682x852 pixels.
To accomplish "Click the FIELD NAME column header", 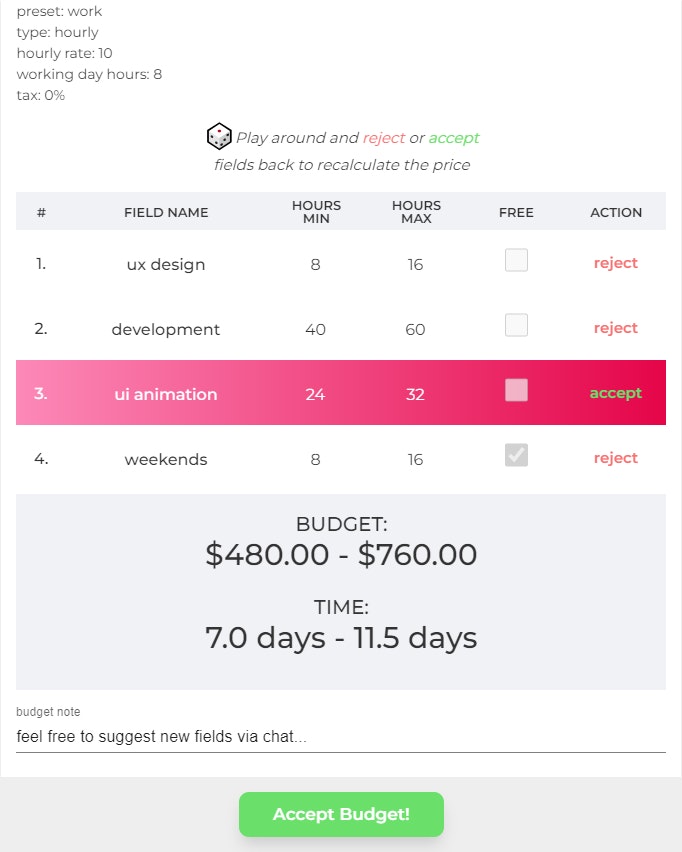I will 166,212.
